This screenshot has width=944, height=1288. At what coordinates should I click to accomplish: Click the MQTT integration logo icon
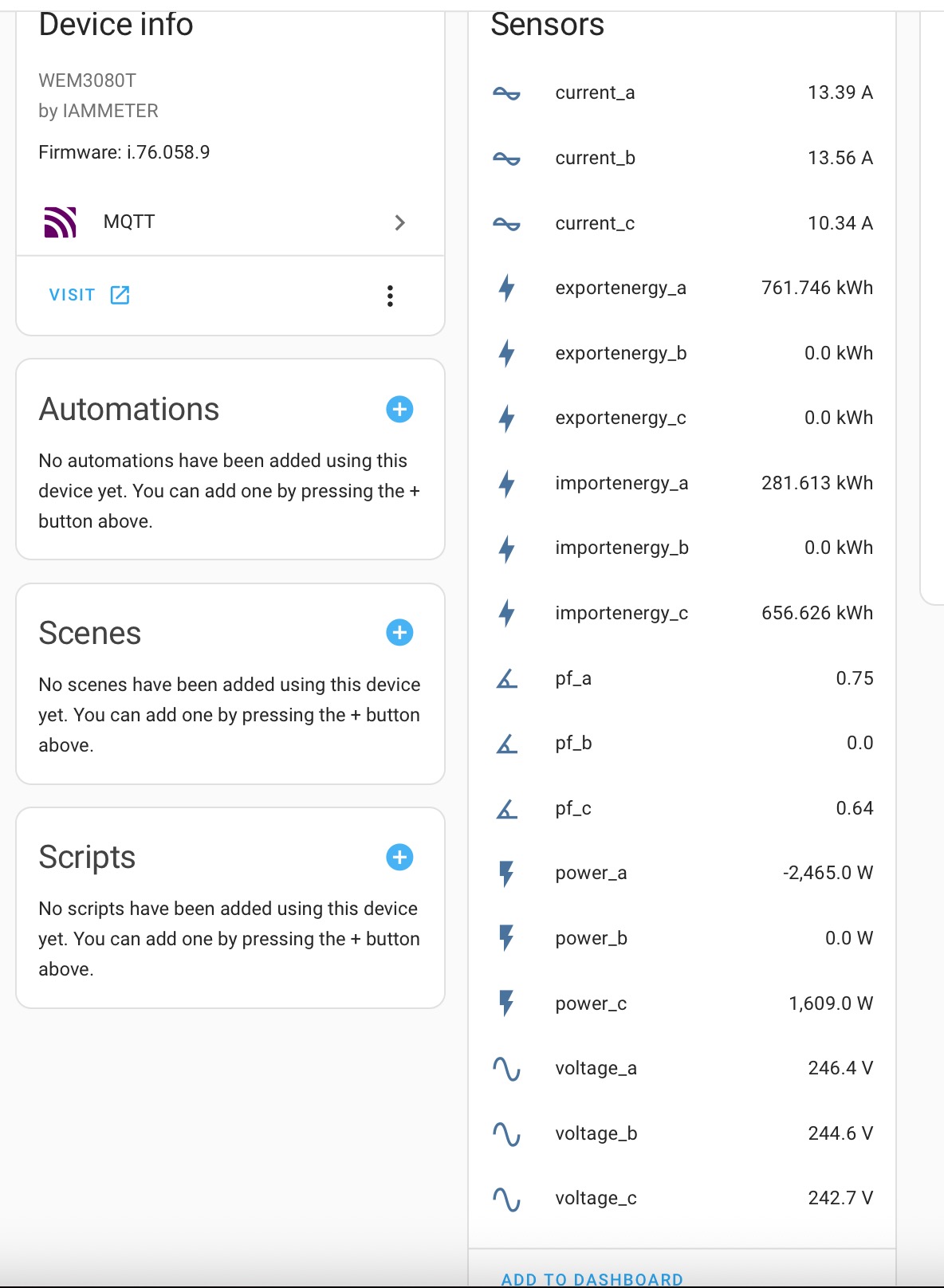click(60, 222)
